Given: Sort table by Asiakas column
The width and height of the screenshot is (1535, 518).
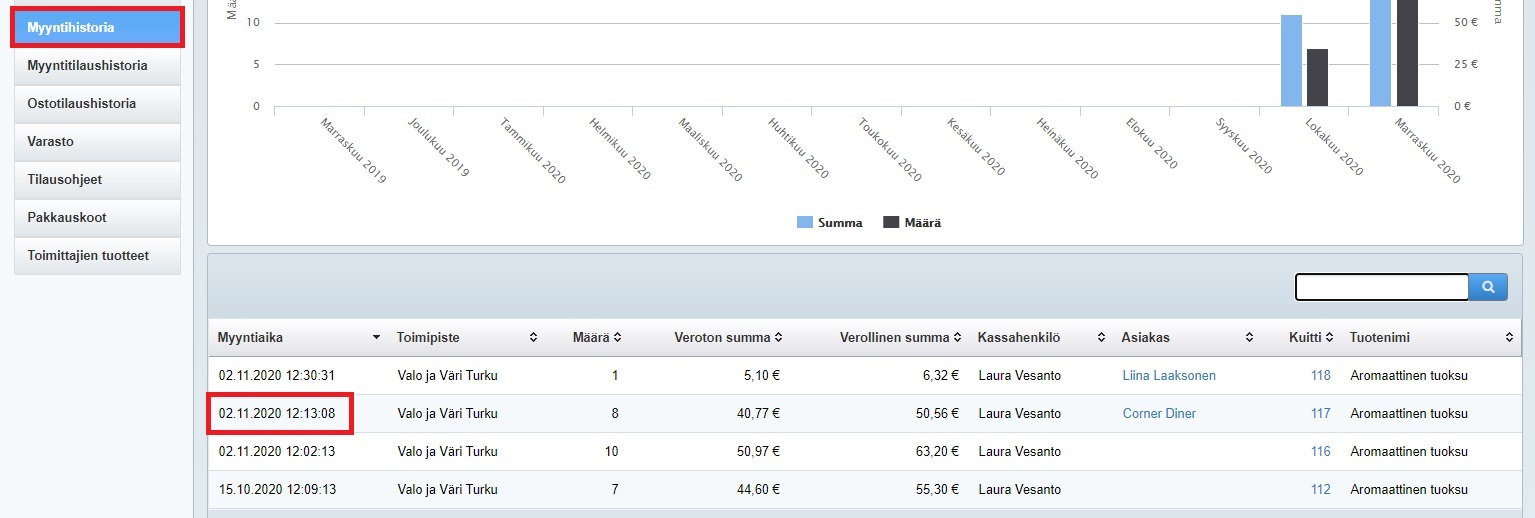Looking at the screenshot, I should [x=1249, y=338].
